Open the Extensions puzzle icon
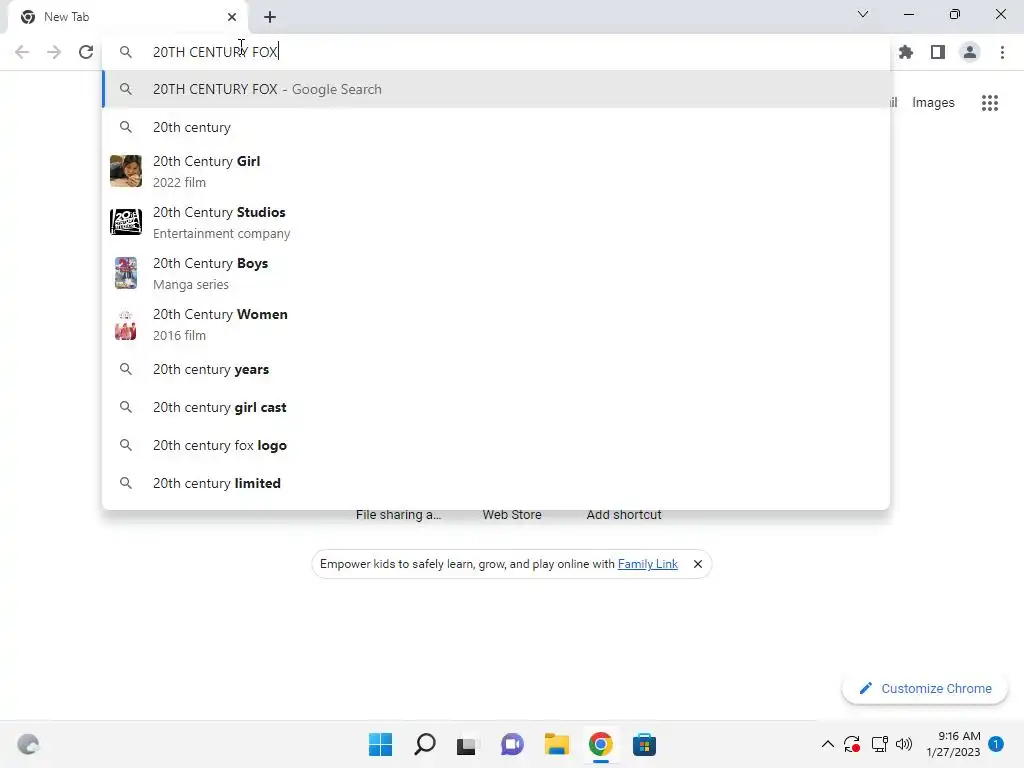 tap(906, 52)
